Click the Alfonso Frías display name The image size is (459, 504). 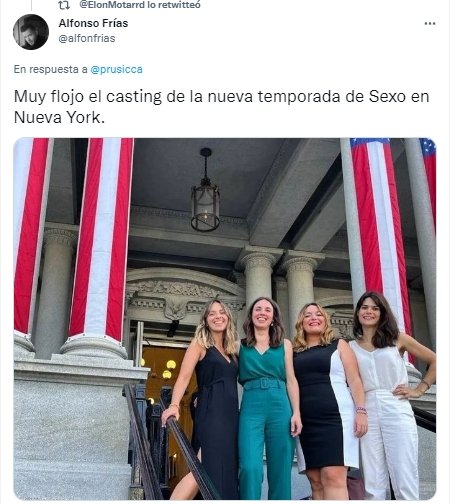[x=93, y=23]
